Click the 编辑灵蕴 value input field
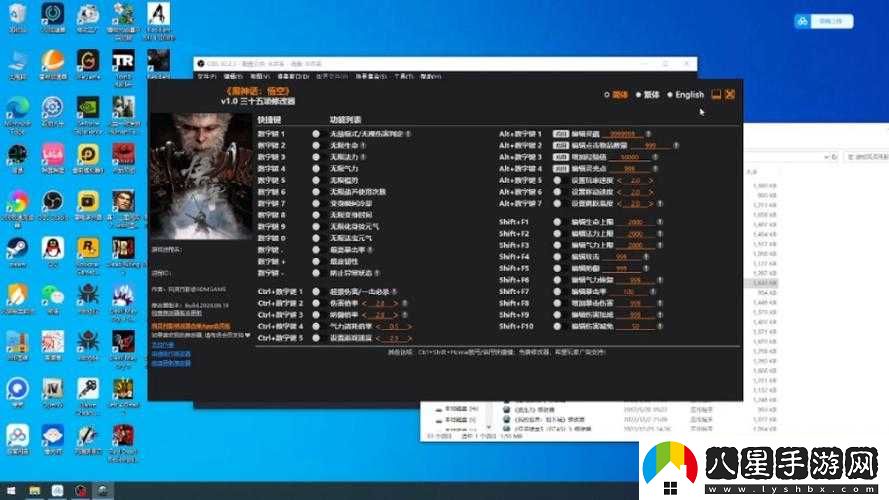This screenshot has width=889, height=500. [x=621, y=134]
